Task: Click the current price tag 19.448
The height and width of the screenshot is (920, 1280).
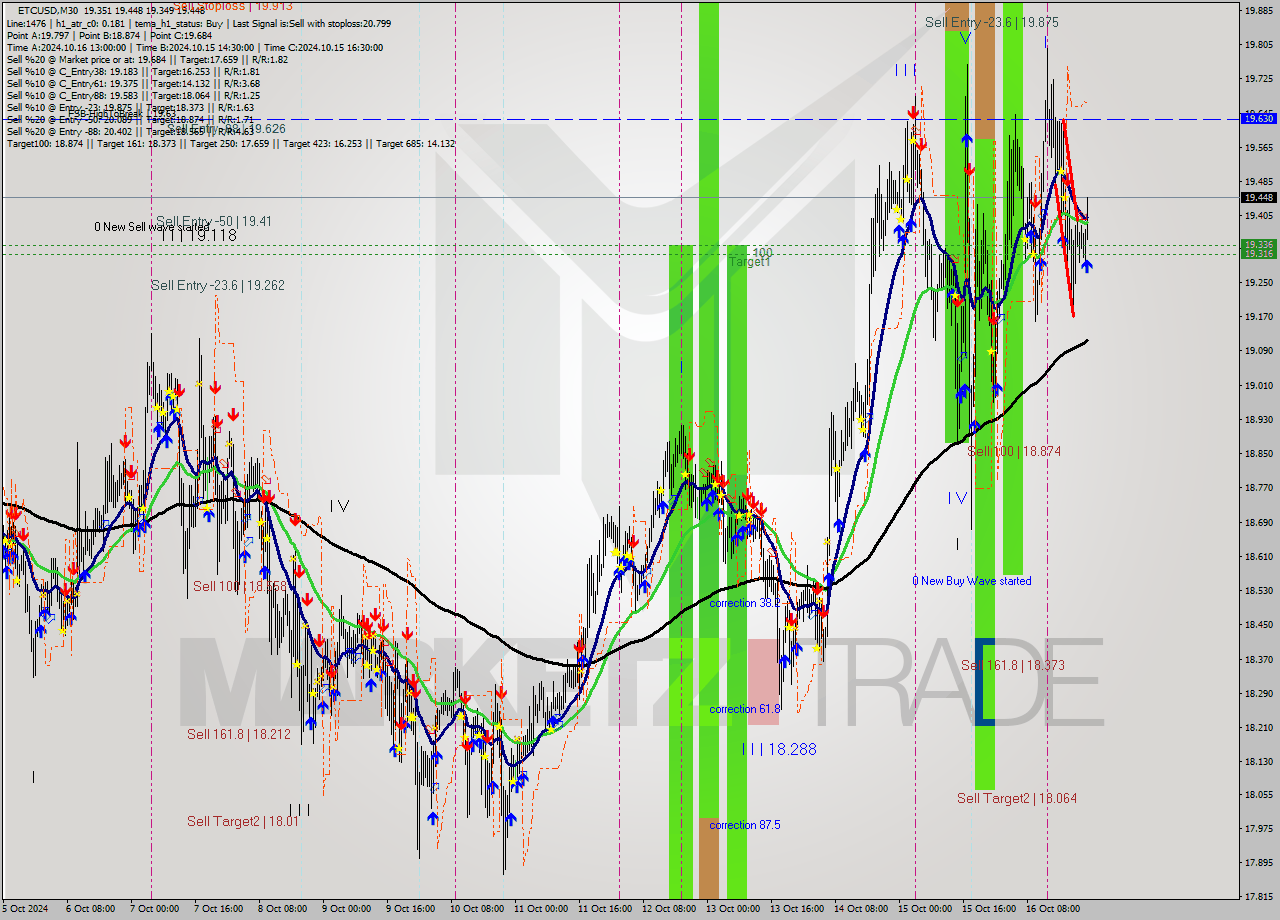Action: [x=1258, y=197]
